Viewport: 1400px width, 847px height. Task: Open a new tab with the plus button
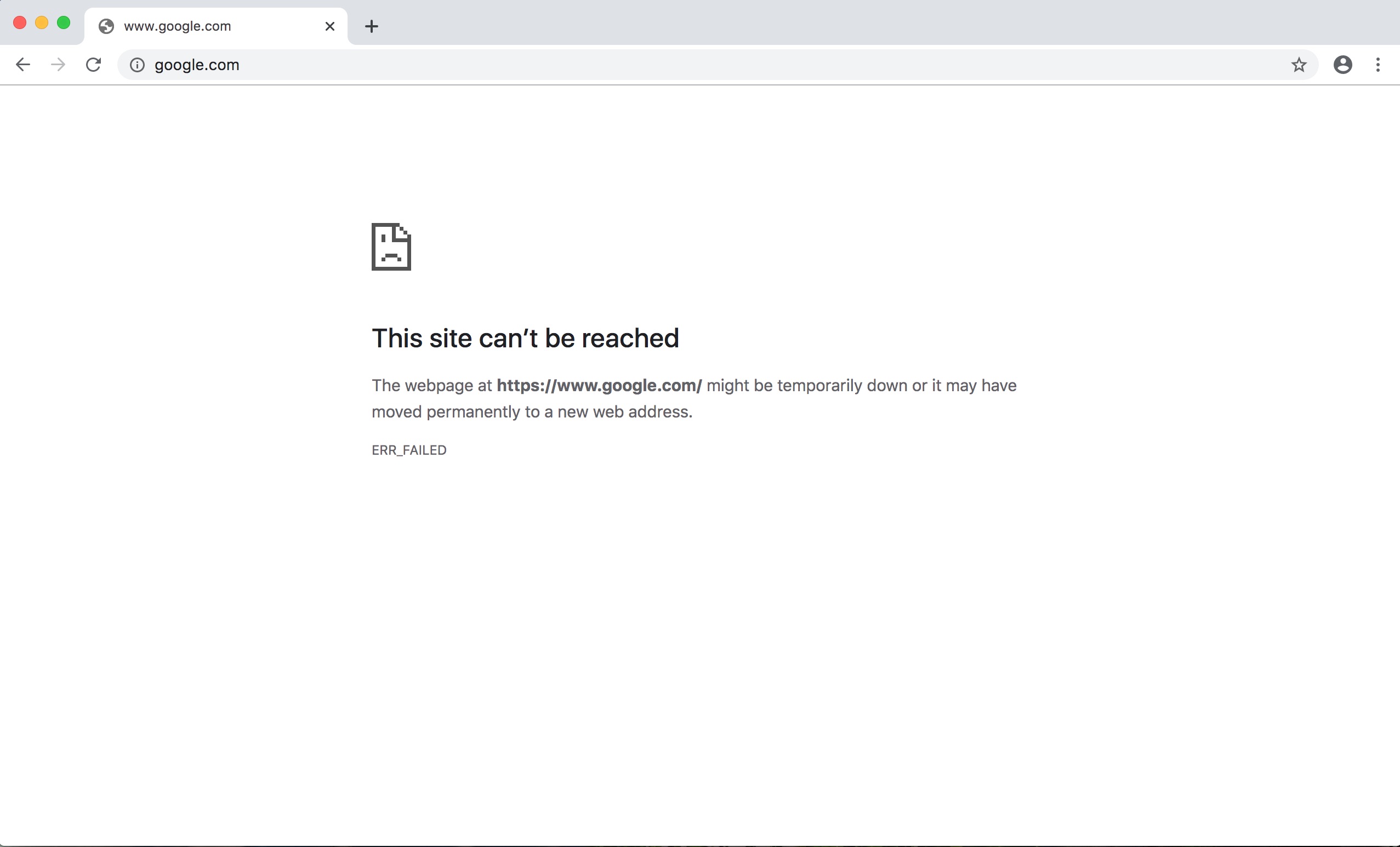pyautogui.click(x=372, y=26)
